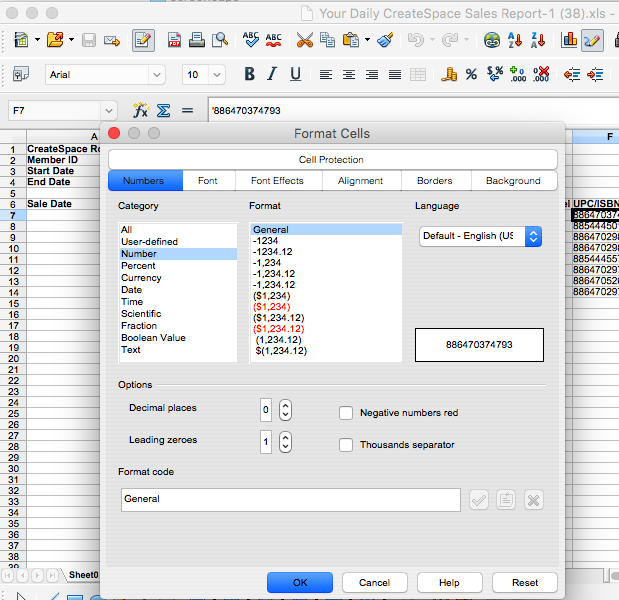Click the Cut scissors icon
Screen dimensions: 619x600
pyautogui.click(x=304, y=41)
